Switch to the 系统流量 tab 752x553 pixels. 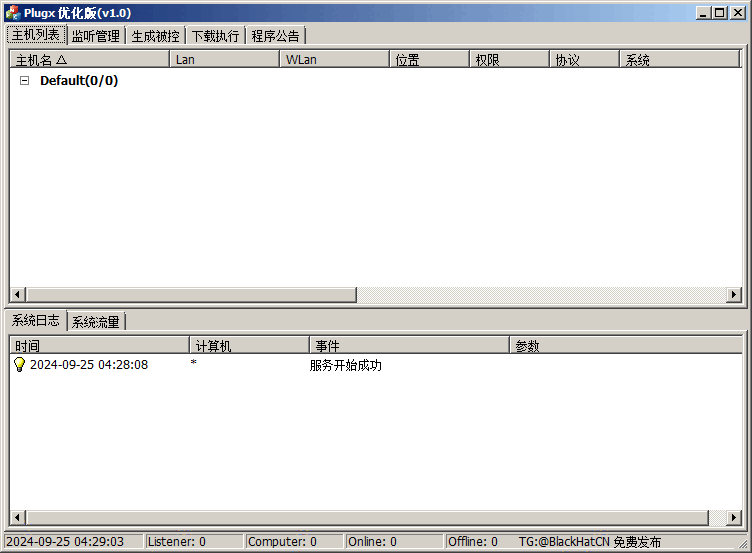tap(96, 322)
